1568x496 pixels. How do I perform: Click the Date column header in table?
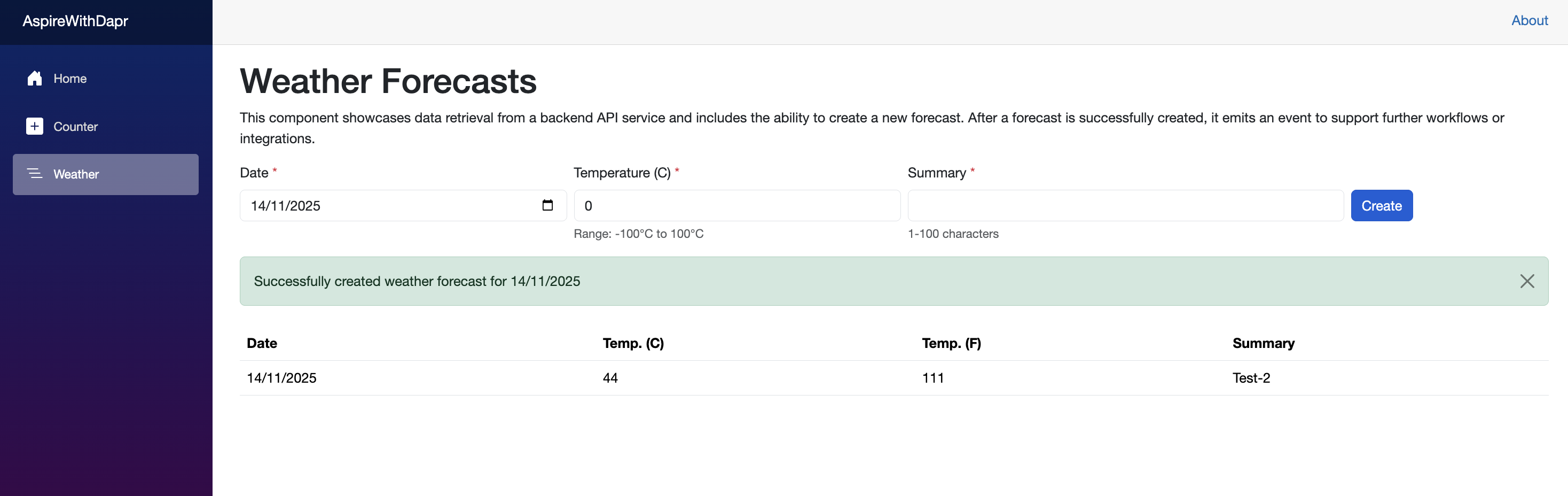pyautogui.click(x=262, y=343)
